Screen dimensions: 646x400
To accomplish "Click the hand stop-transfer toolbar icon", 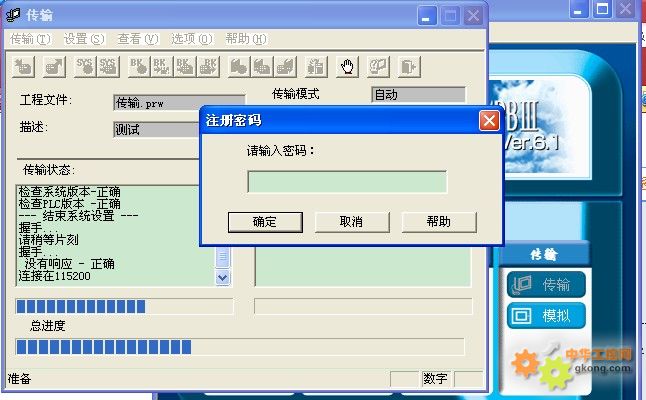I will pyautogui.click(x=347, y=67).
